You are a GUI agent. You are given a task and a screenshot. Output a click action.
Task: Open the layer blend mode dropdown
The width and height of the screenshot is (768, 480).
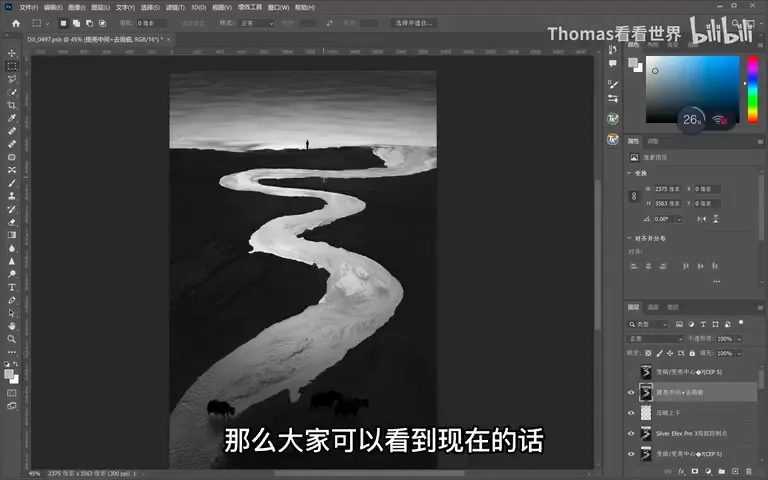click(x=655, y=339)
